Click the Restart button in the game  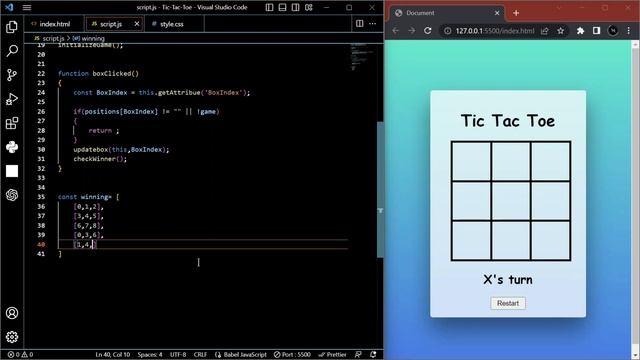[x=508, y=303]
